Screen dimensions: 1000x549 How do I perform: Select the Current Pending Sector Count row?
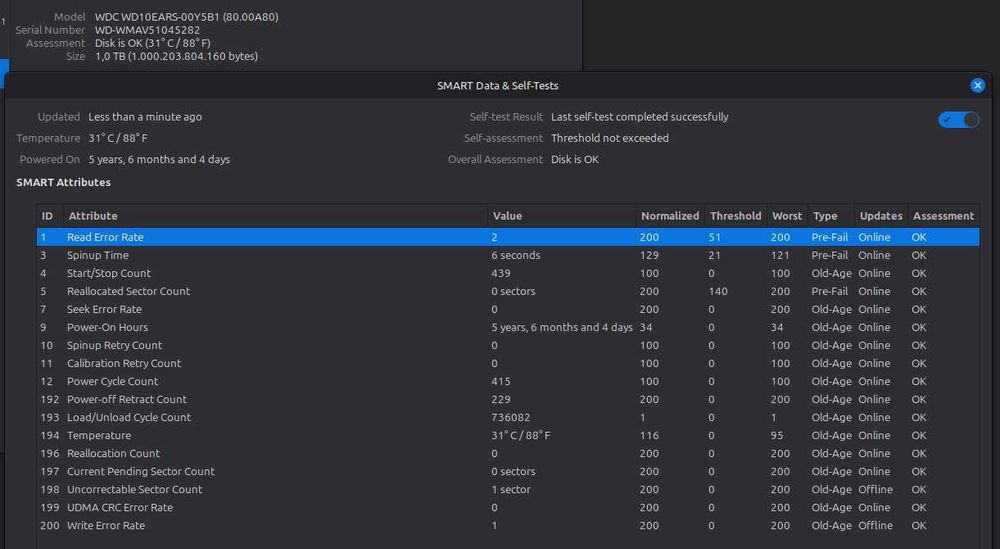coord(508,471)
